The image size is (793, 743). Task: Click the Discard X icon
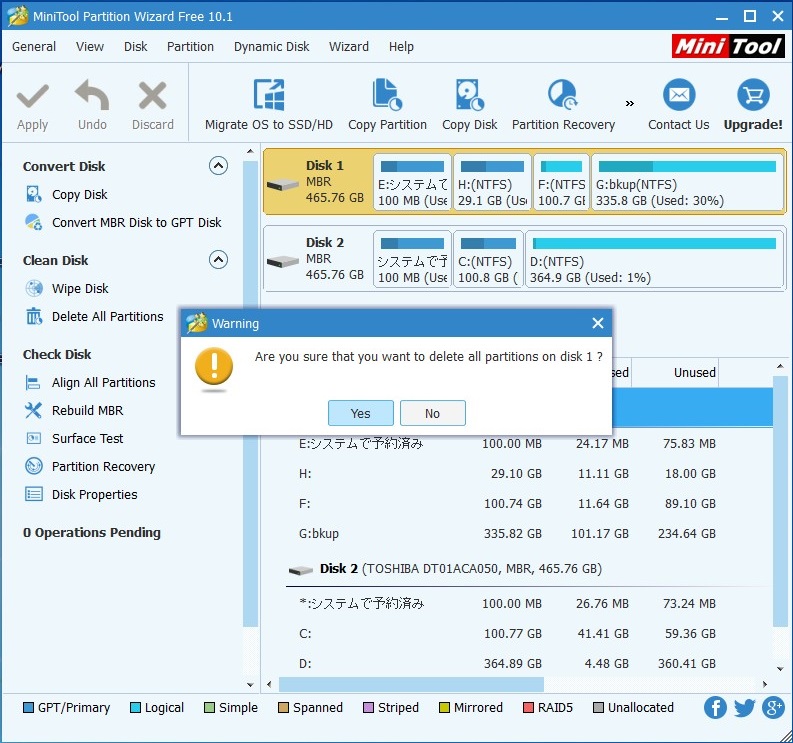point(152,96)
